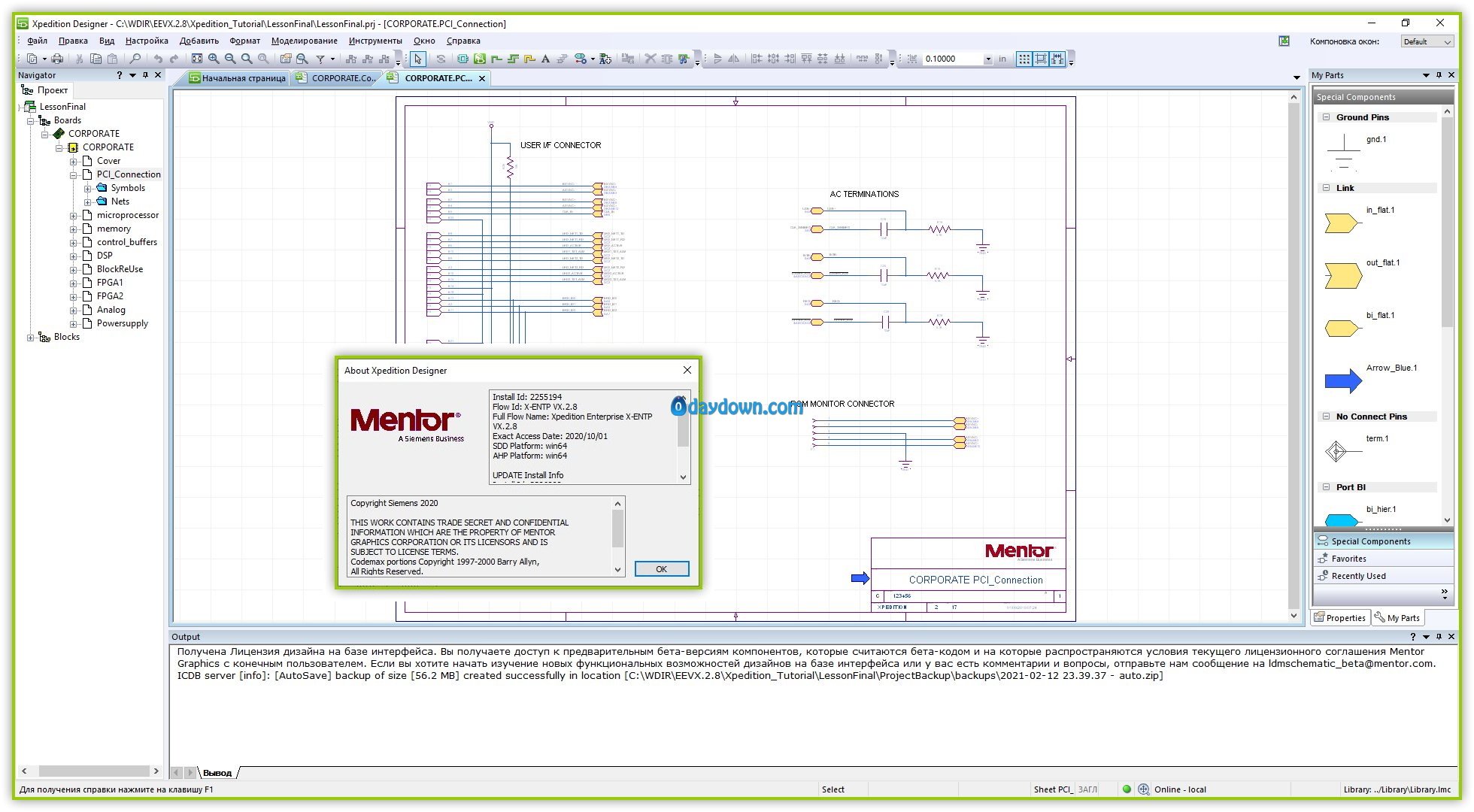Open the Инструменты menu
The image size is (1474, 812).
click(375, 41)
